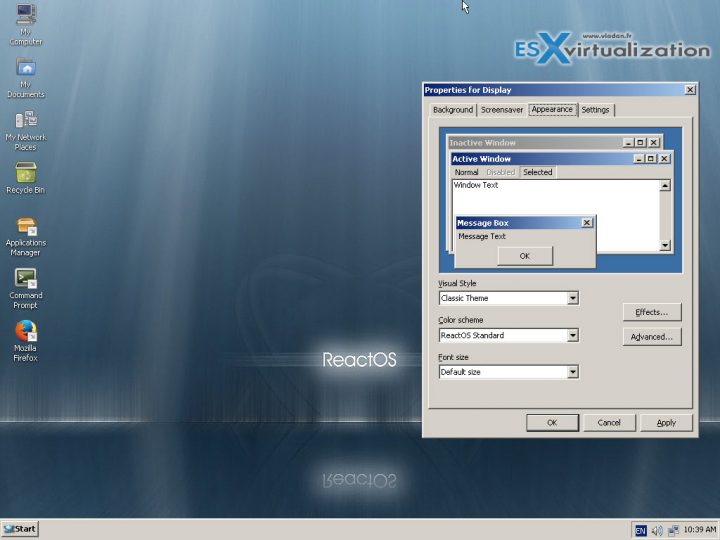The image size is (720, 540).
Task: Click the Selected menu item in preview
Action: pyautogui.click(x=538, y=172)
